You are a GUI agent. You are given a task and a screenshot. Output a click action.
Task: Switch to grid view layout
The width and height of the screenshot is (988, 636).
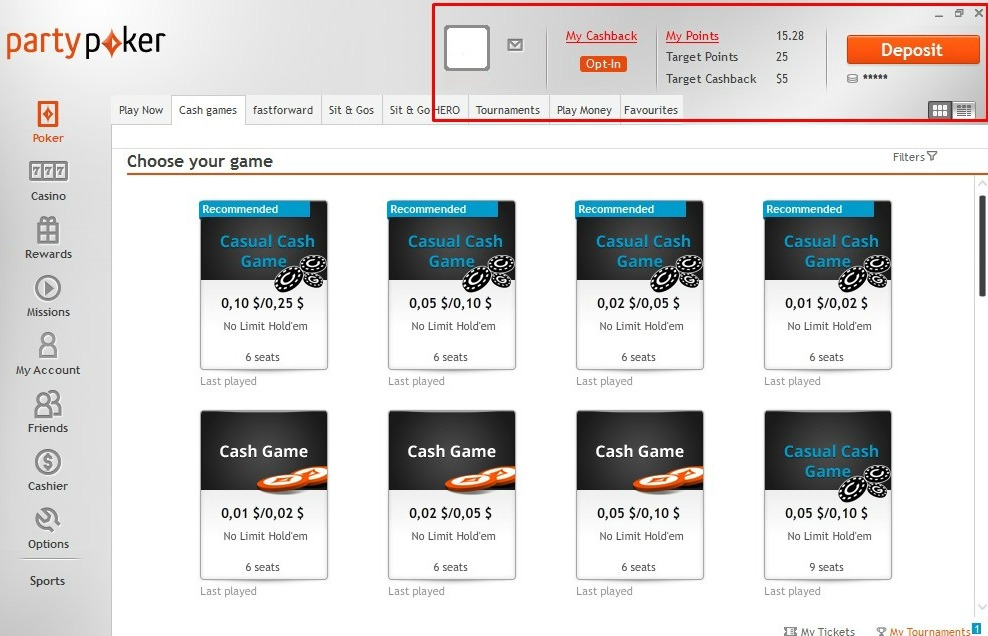939,110
